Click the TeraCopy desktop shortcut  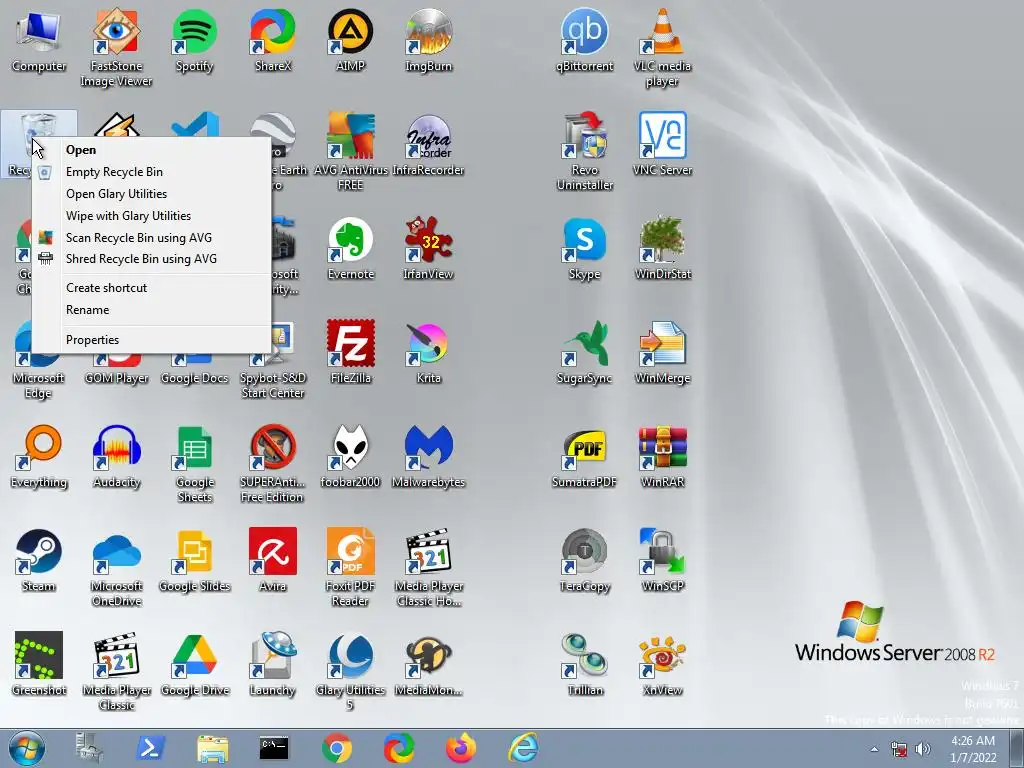coord(584,561)
